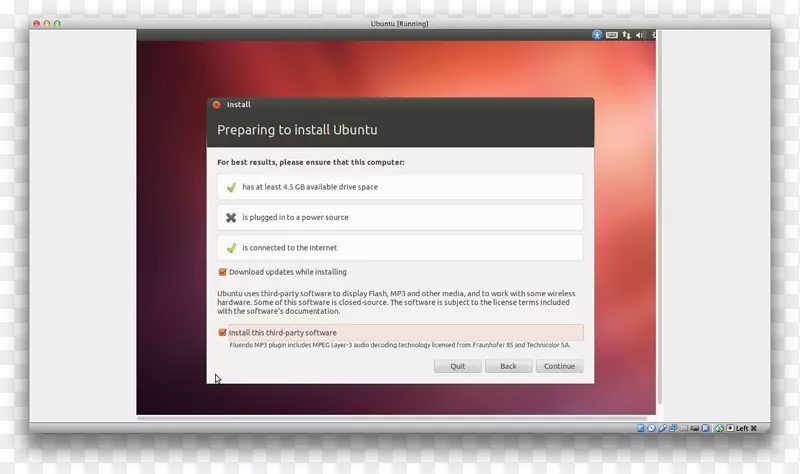
Task: Click the keyboard capture down-arrow status icon
Action: (731, 428)
